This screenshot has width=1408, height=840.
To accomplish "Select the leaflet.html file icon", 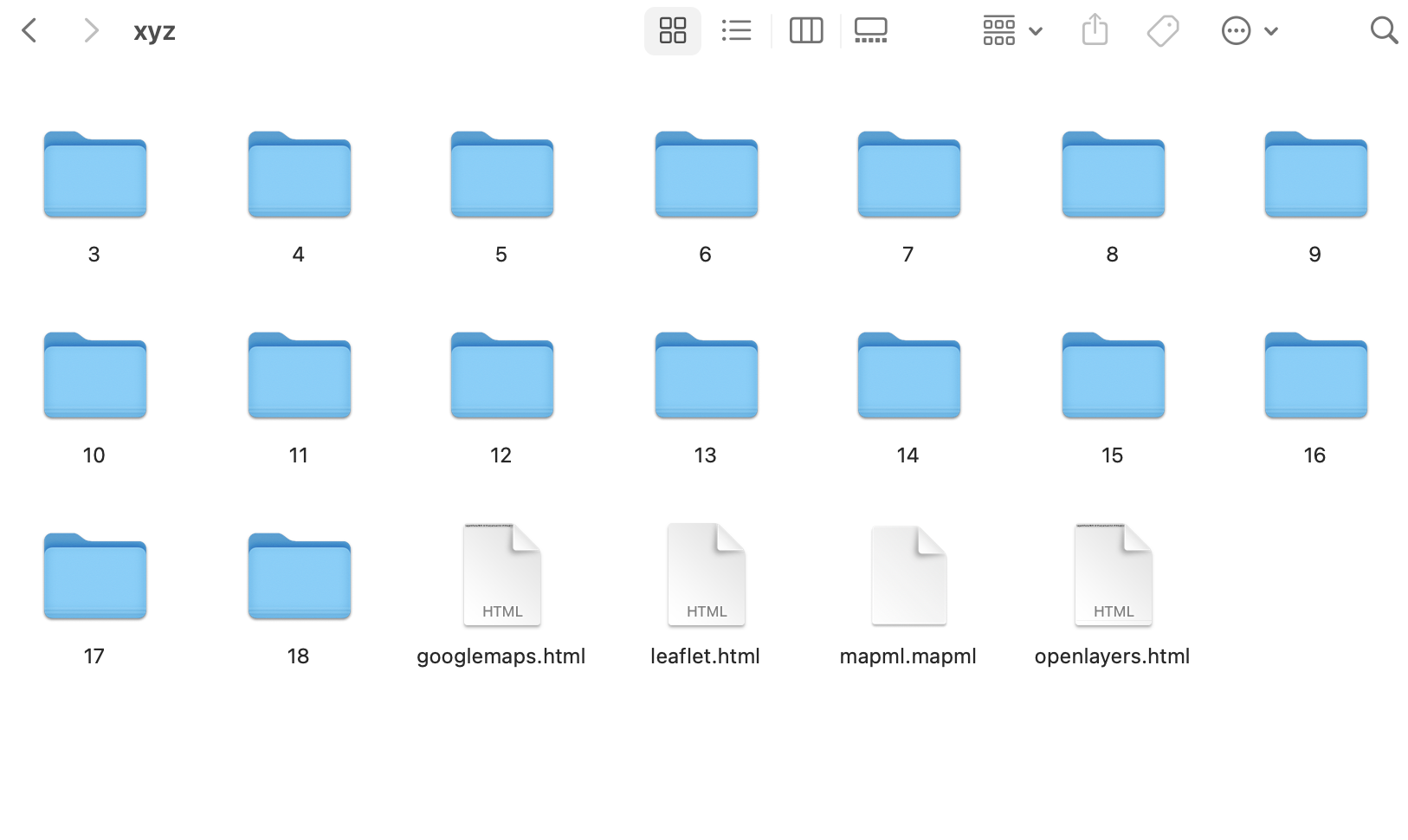I will [707, 574].
